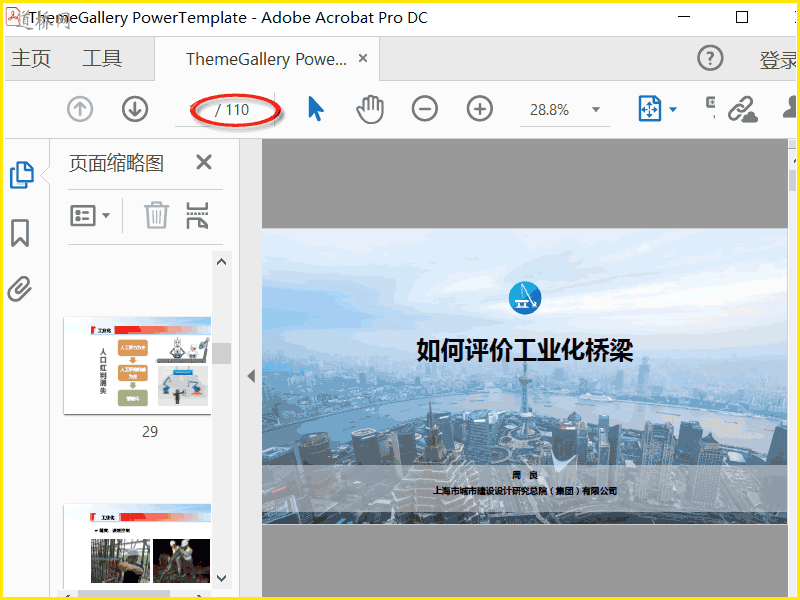Open the 28.8% zoom level dropdown

pos(595,109)
